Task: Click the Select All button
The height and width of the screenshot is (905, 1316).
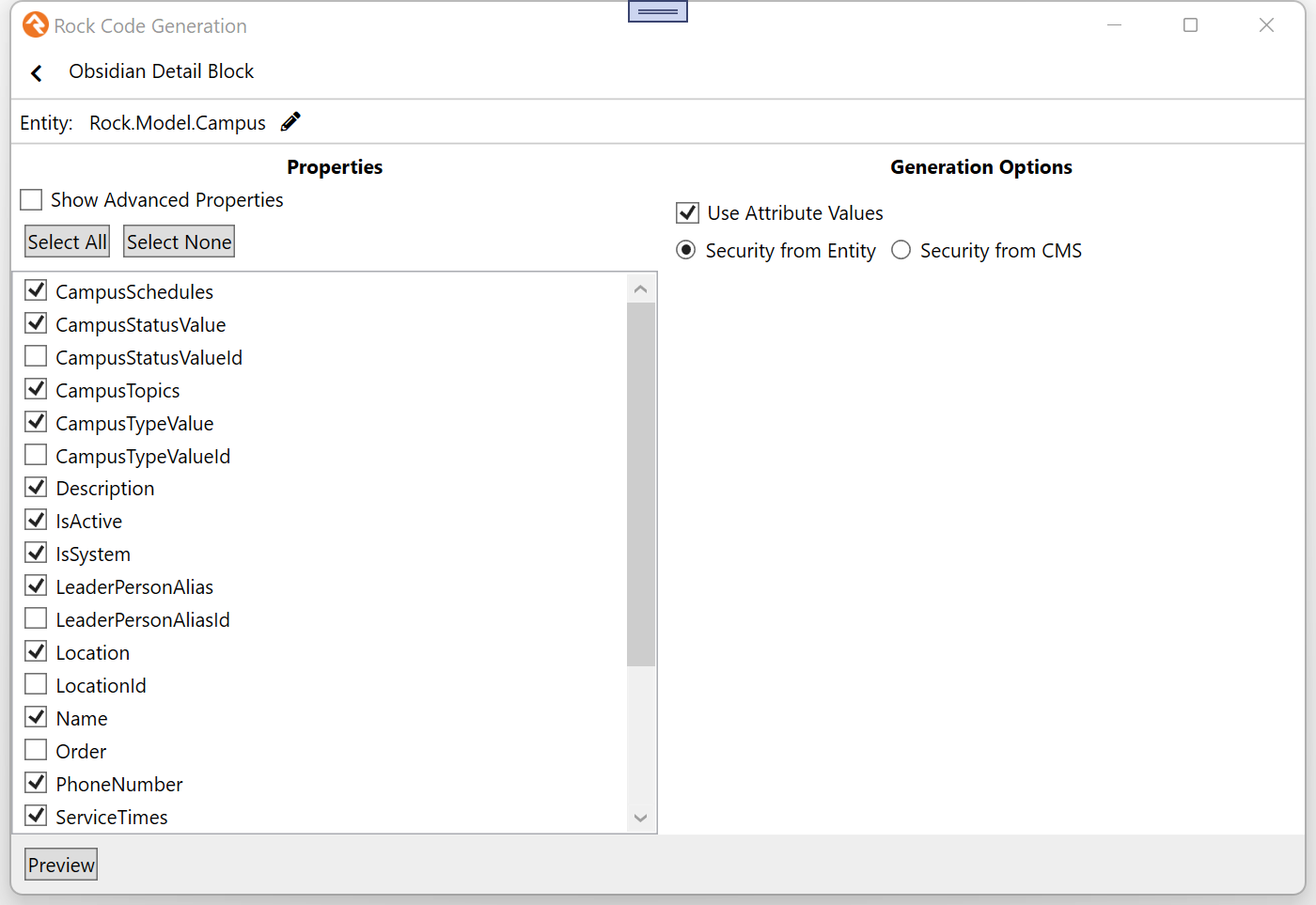Action: tap(67, 242)
